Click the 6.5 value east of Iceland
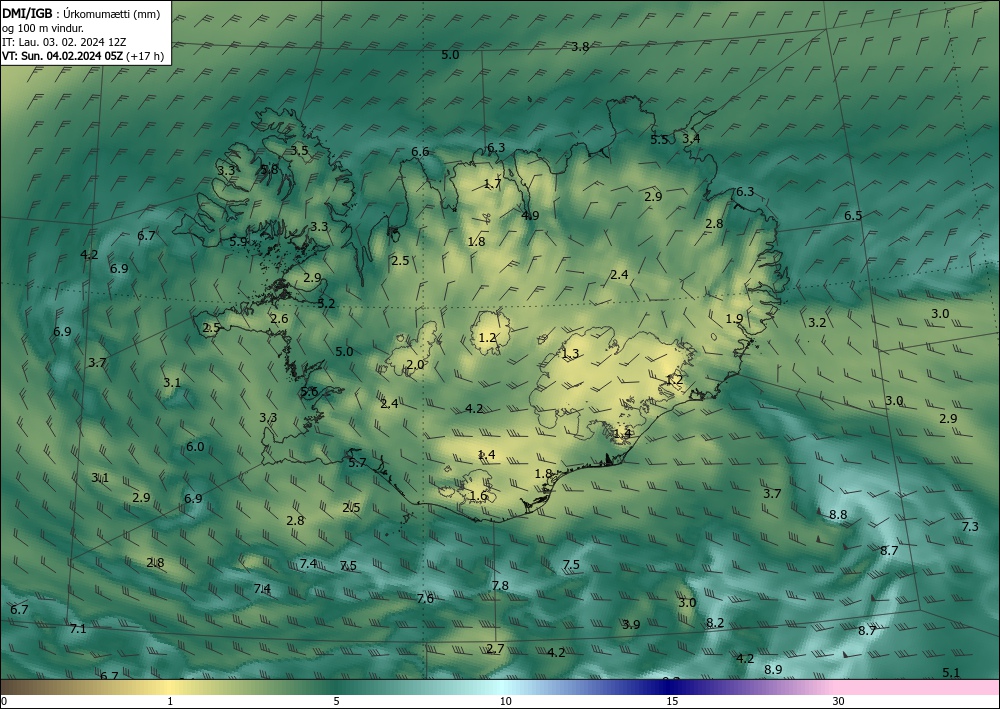Image resolution: width=1000 pixels, height=709 pixels. click(x=853, y=216)
